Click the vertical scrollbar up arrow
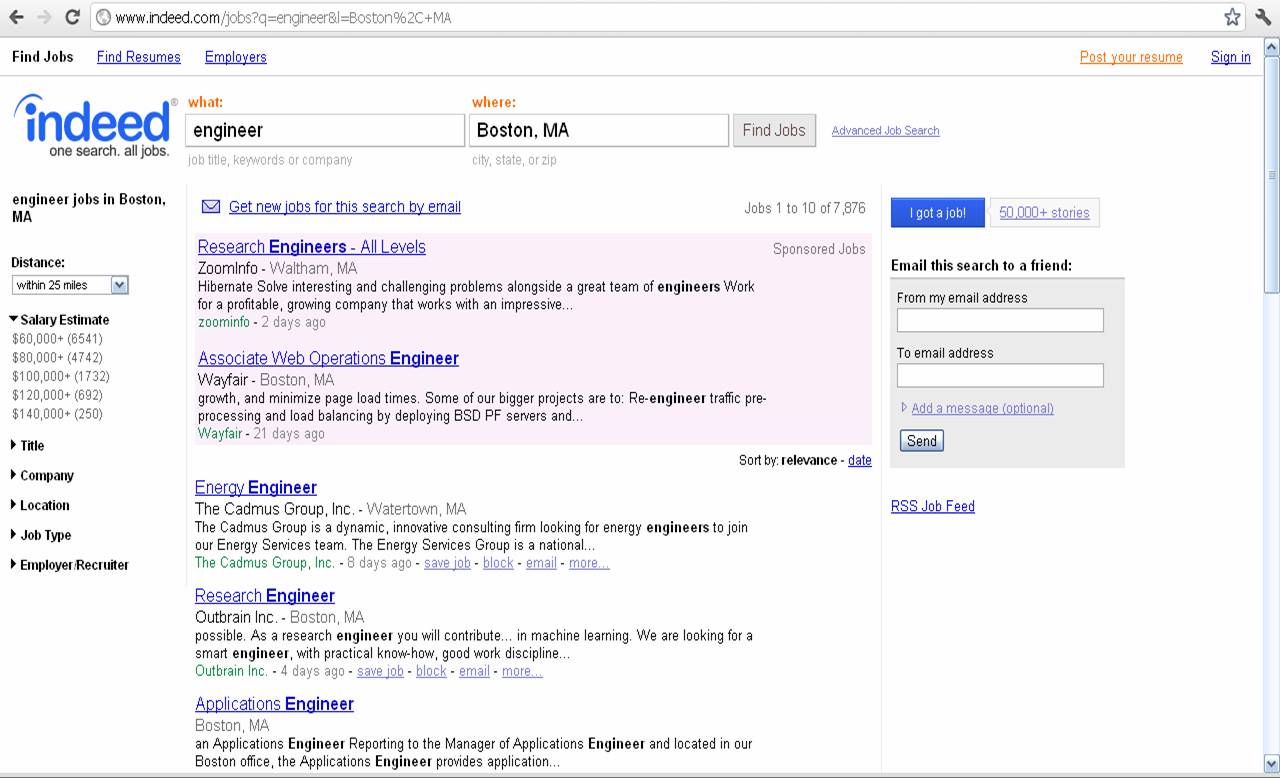This screenshot has height=778, width=1280. click(1271, 46)
